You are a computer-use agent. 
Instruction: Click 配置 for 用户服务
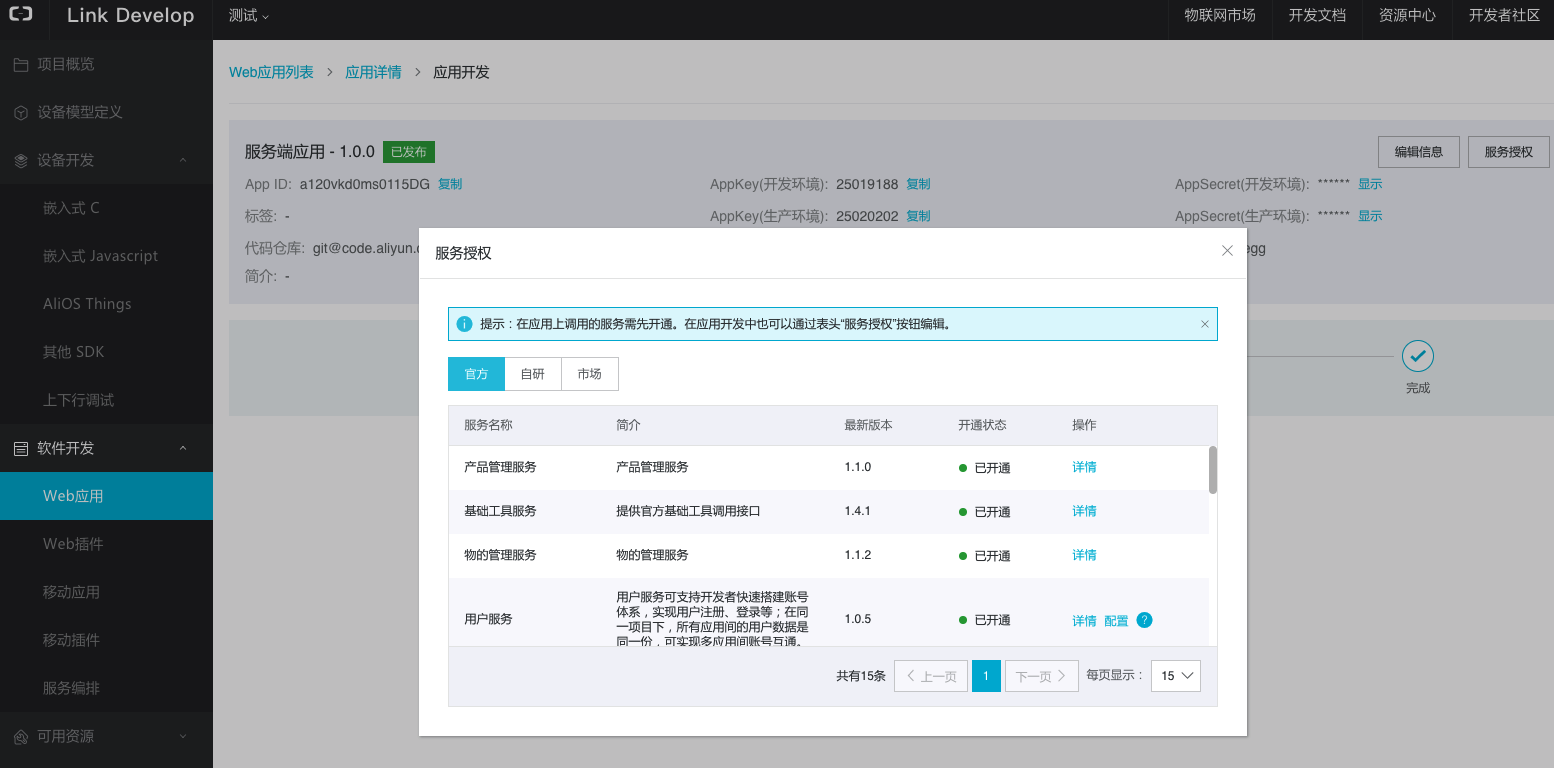coord(1116,621)
